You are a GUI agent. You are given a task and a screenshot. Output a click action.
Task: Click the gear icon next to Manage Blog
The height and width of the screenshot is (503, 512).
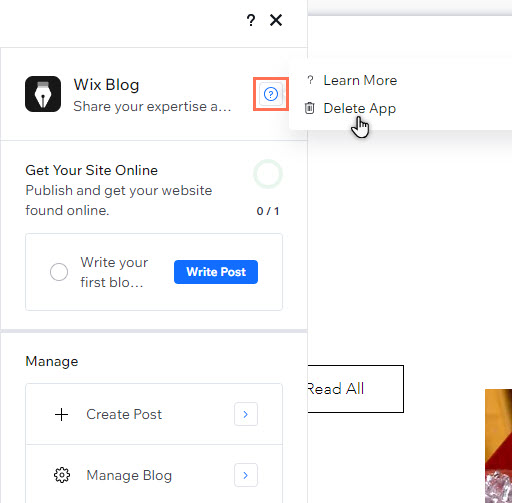point(62,475)
